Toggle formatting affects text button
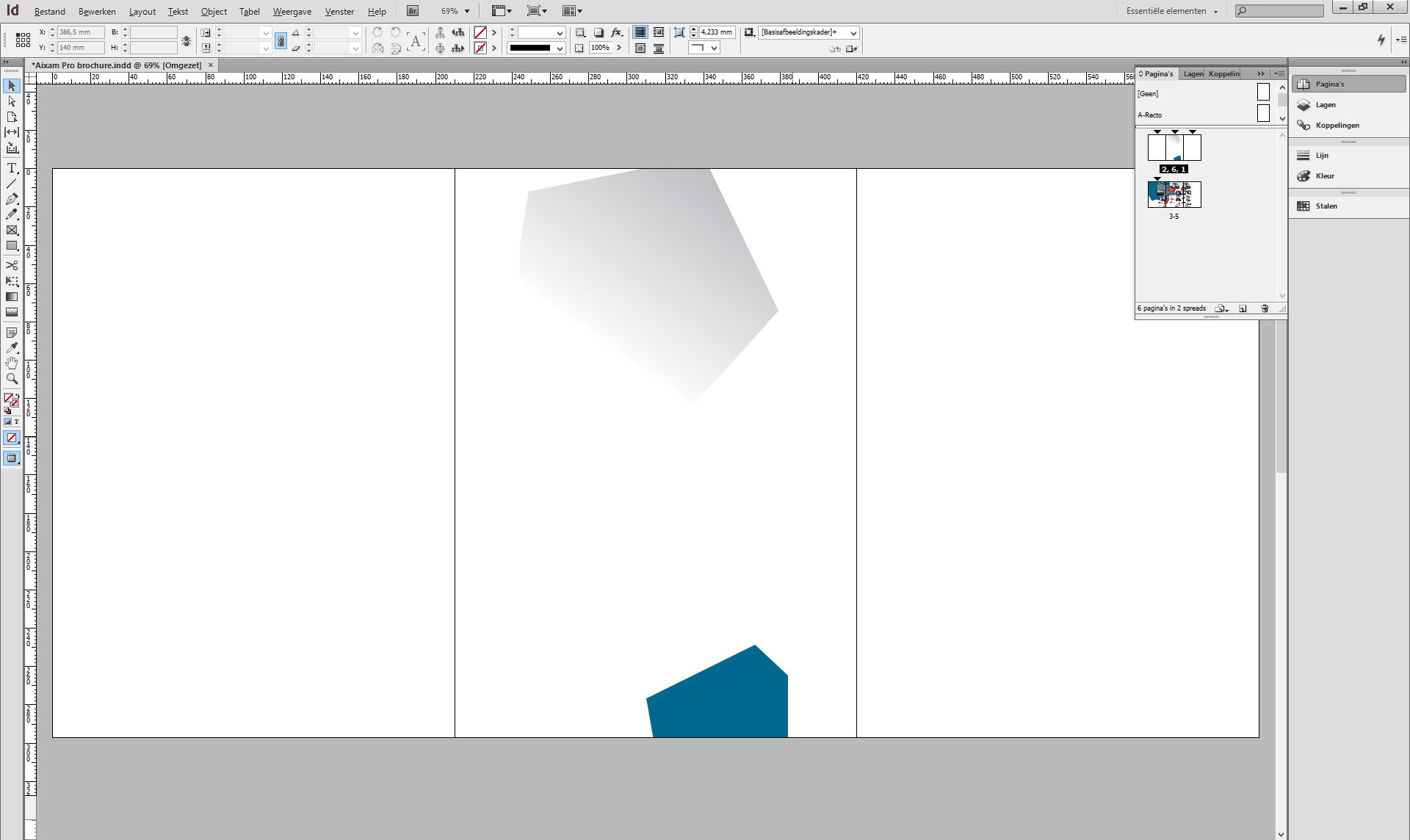Screen dimensions: 1410x840 (16, 421)
